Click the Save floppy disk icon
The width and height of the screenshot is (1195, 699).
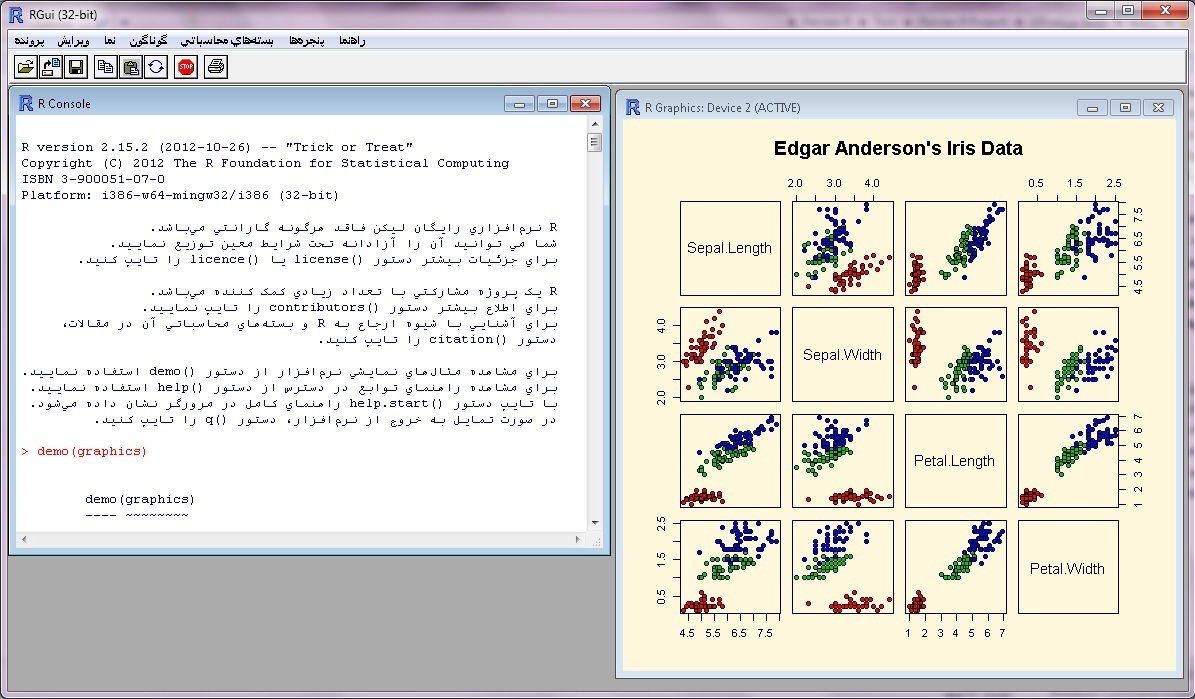point(75,67)
